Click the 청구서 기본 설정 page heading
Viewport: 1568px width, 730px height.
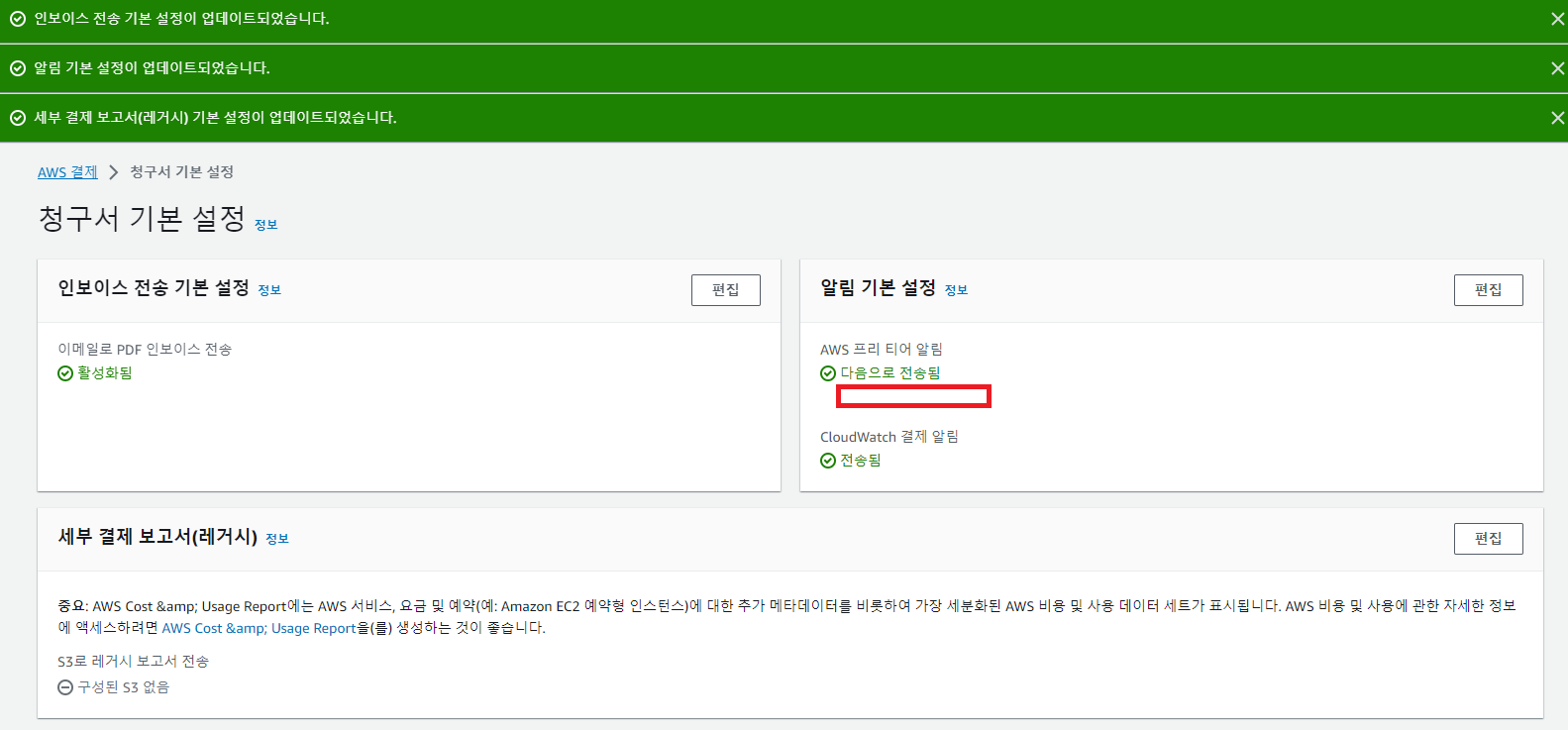pyautogui.click(x=142, y=219)
